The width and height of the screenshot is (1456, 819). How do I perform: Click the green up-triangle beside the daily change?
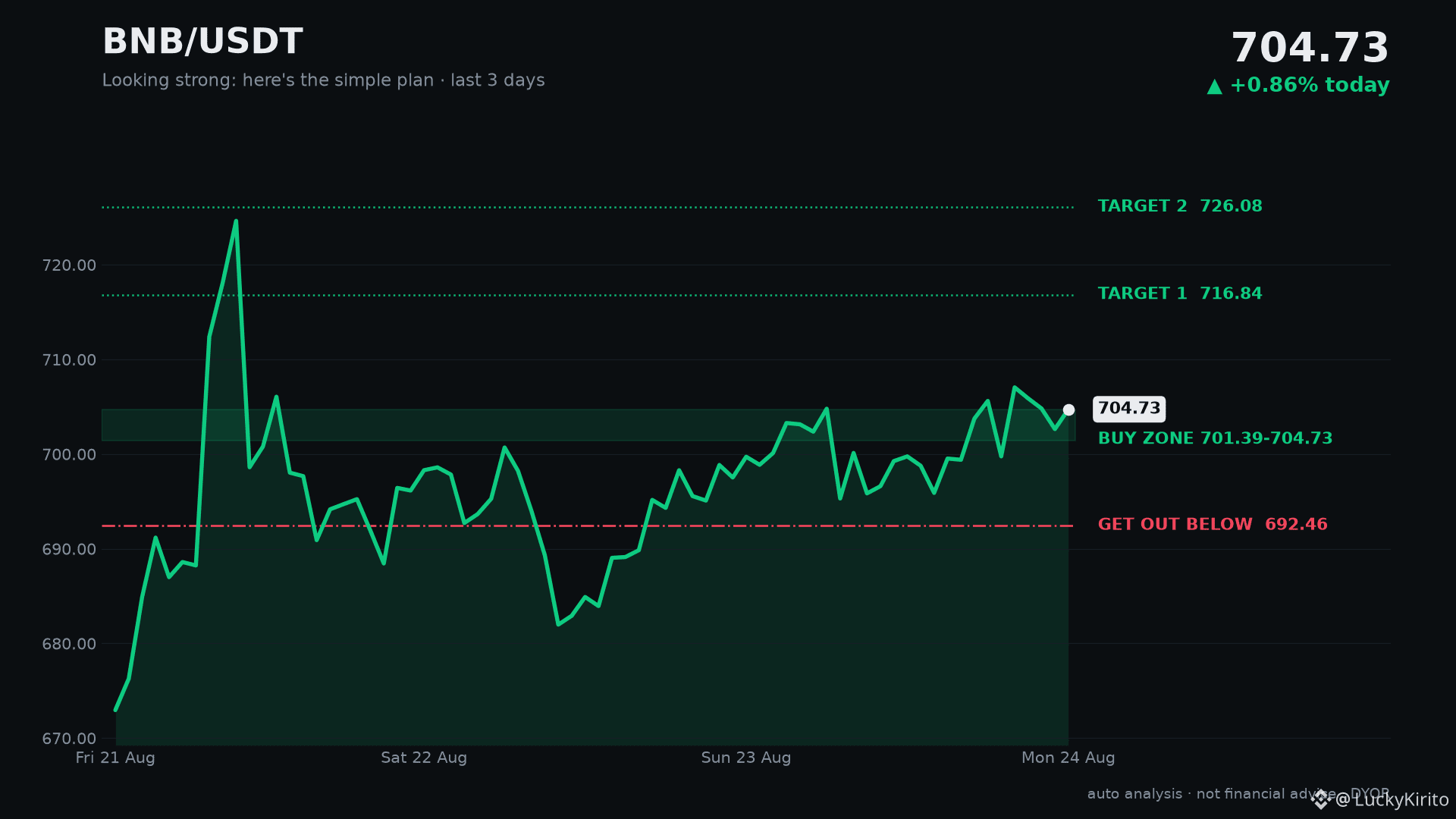coord(1215,86)
